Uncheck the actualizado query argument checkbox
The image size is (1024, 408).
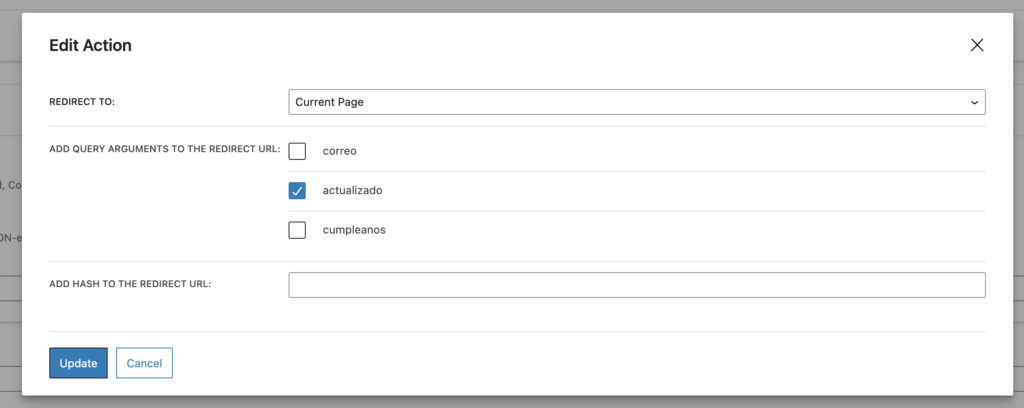tap(297, 190)
